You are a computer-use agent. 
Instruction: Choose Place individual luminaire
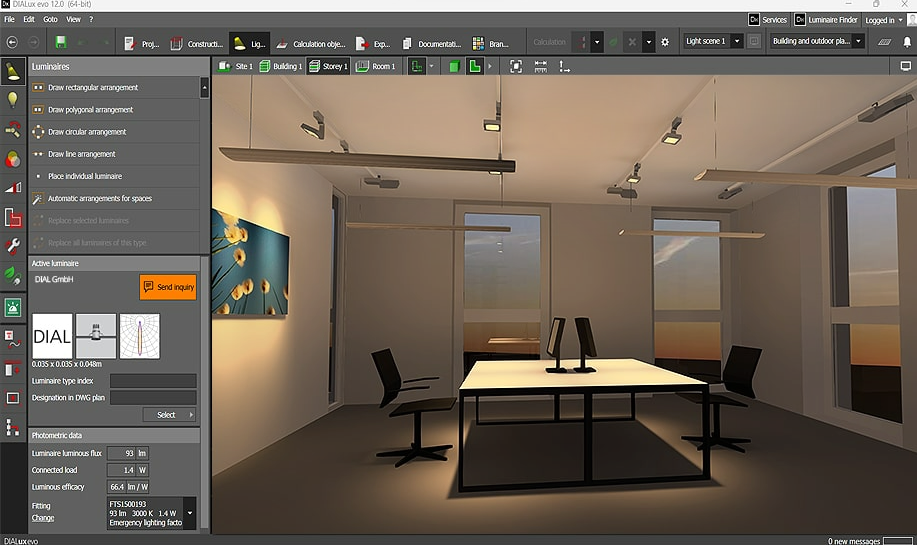115,176
